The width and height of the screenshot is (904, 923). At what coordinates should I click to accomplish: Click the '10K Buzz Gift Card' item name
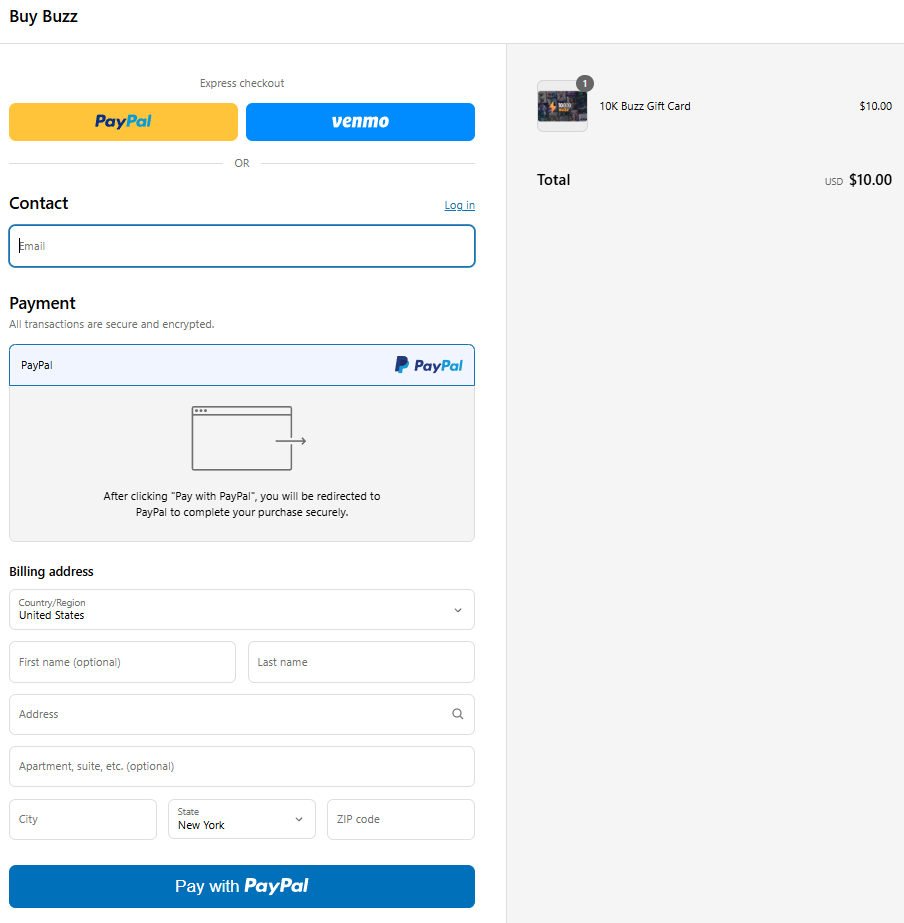click(645, 106)
